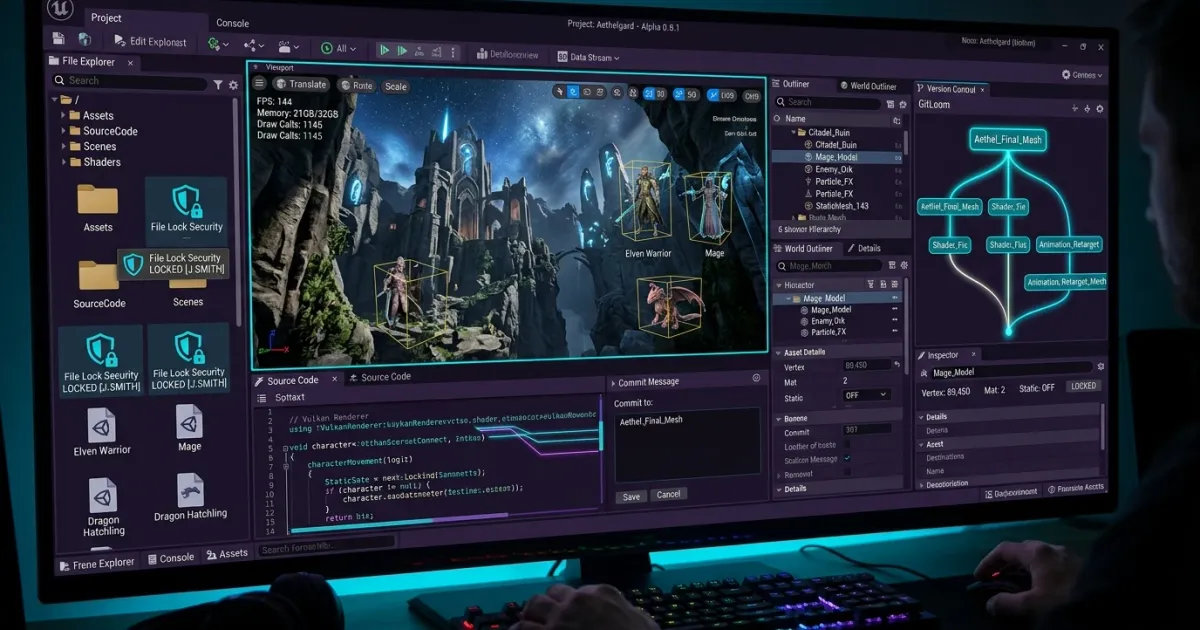Click the Detsilonerview toolbar button
1200x630 pixels.
click(507, 54)
